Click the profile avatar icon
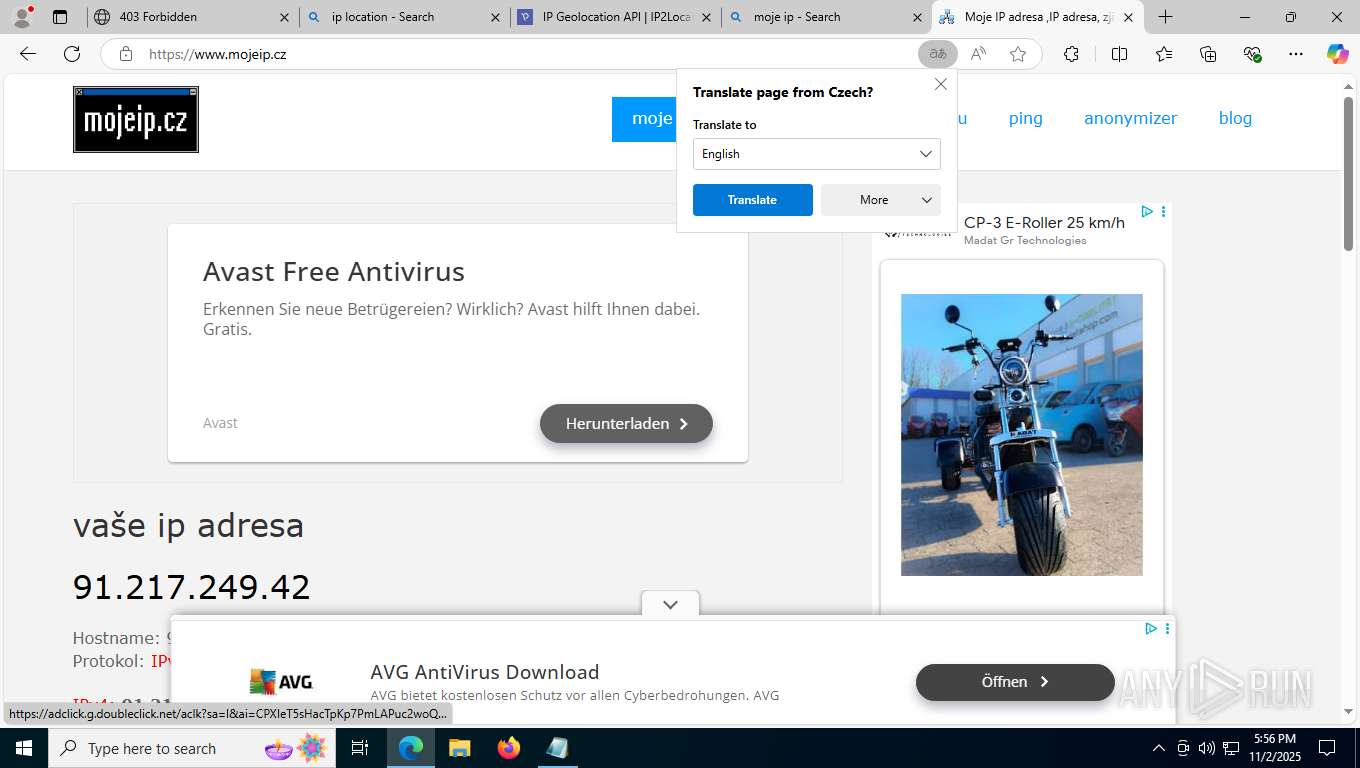This screenshot has height=768, width=1360. point(22,17)
